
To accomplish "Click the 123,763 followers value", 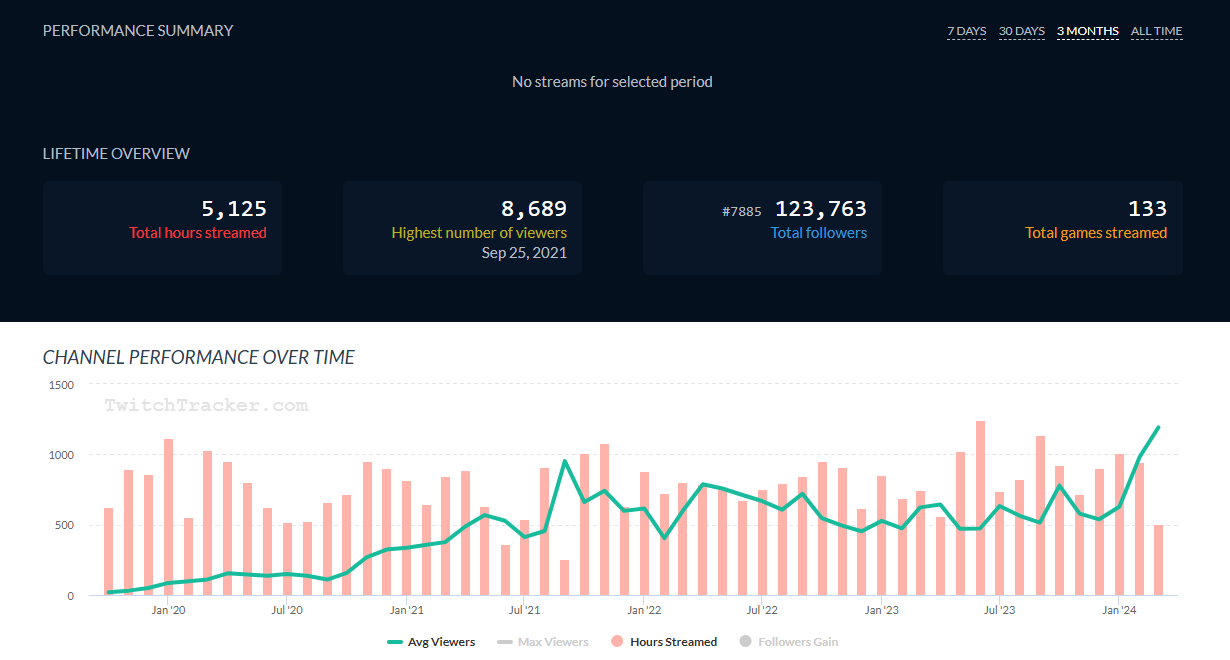I will click(x=821, y=209).
